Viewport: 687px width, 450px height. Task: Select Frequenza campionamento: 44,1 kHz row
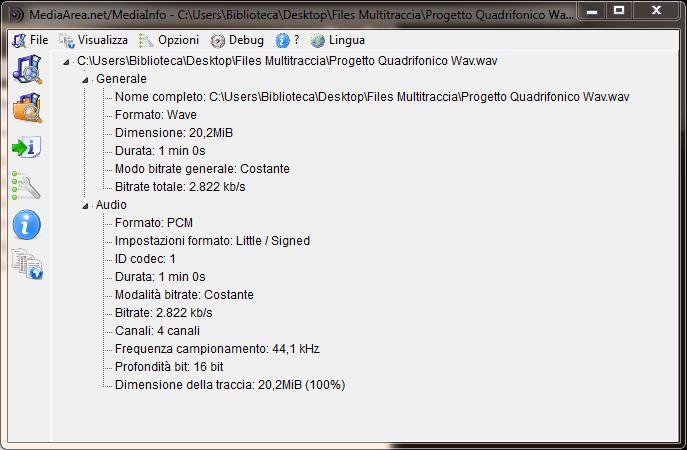[x=217, y=348]
